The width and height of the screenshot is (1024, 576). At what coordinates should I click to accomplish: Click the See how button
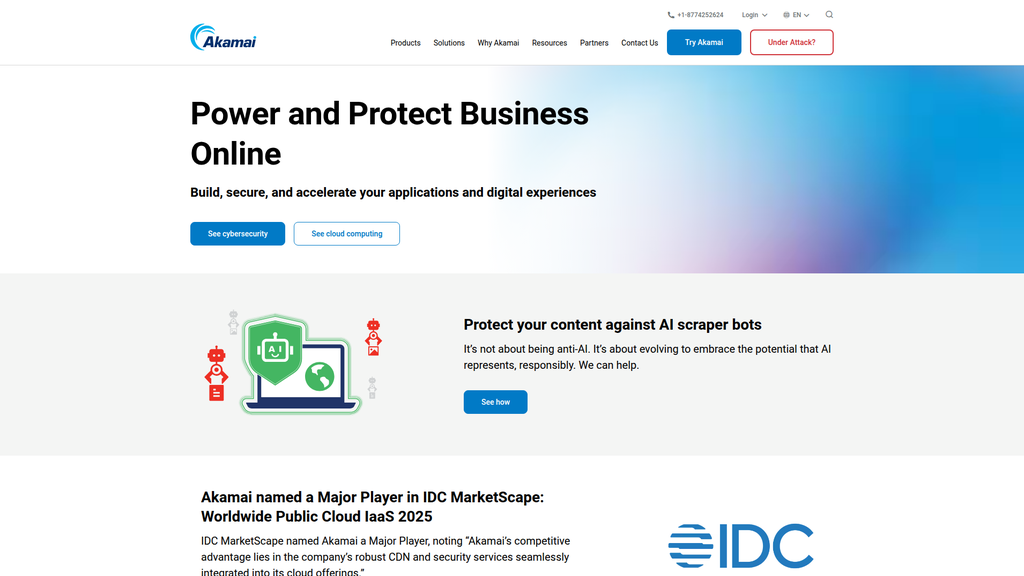[496, 402]
